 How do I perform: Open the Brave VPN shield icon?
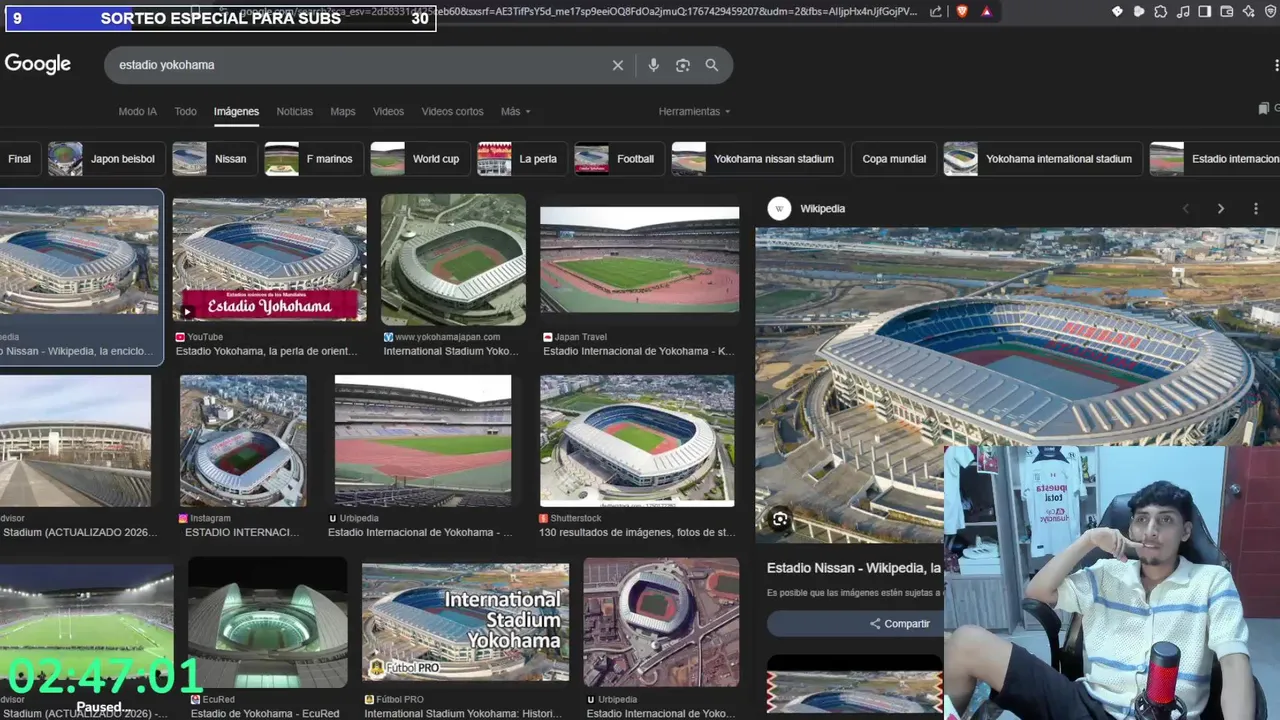click(1271, 11)
